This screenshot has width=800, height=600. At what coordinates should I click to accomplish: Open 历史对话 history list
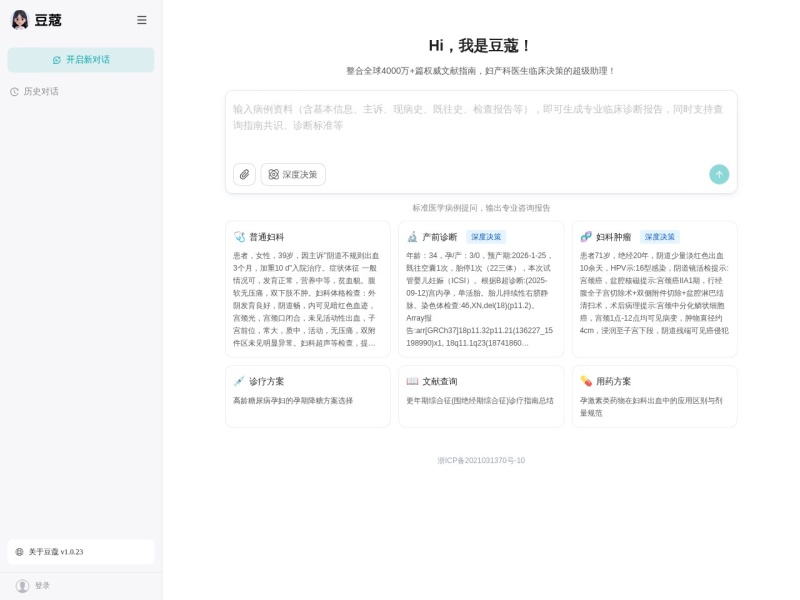click(41, 91)
